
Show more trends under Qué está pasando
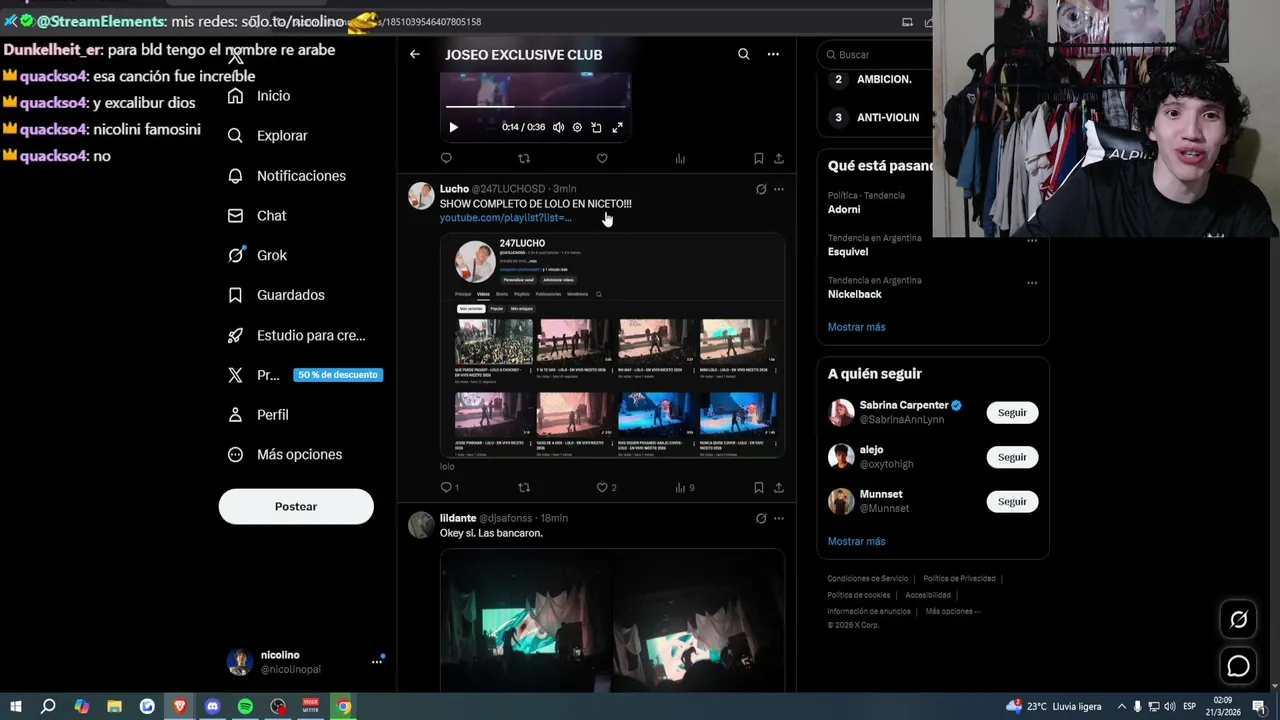856,327
